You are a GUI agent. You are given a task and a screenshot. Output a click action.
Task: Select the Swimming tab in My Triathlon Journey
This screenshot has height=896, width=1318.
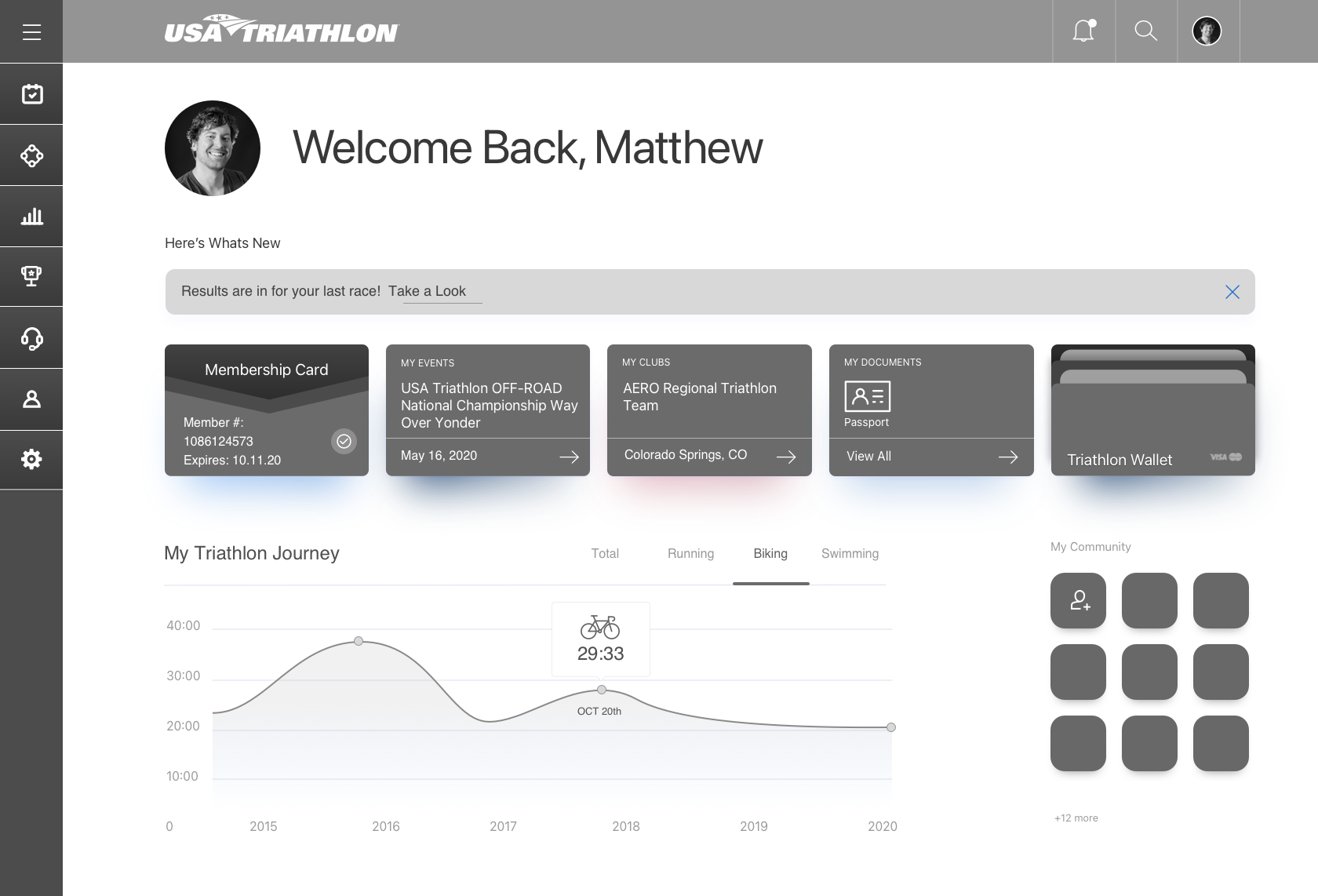click(850, 553)
